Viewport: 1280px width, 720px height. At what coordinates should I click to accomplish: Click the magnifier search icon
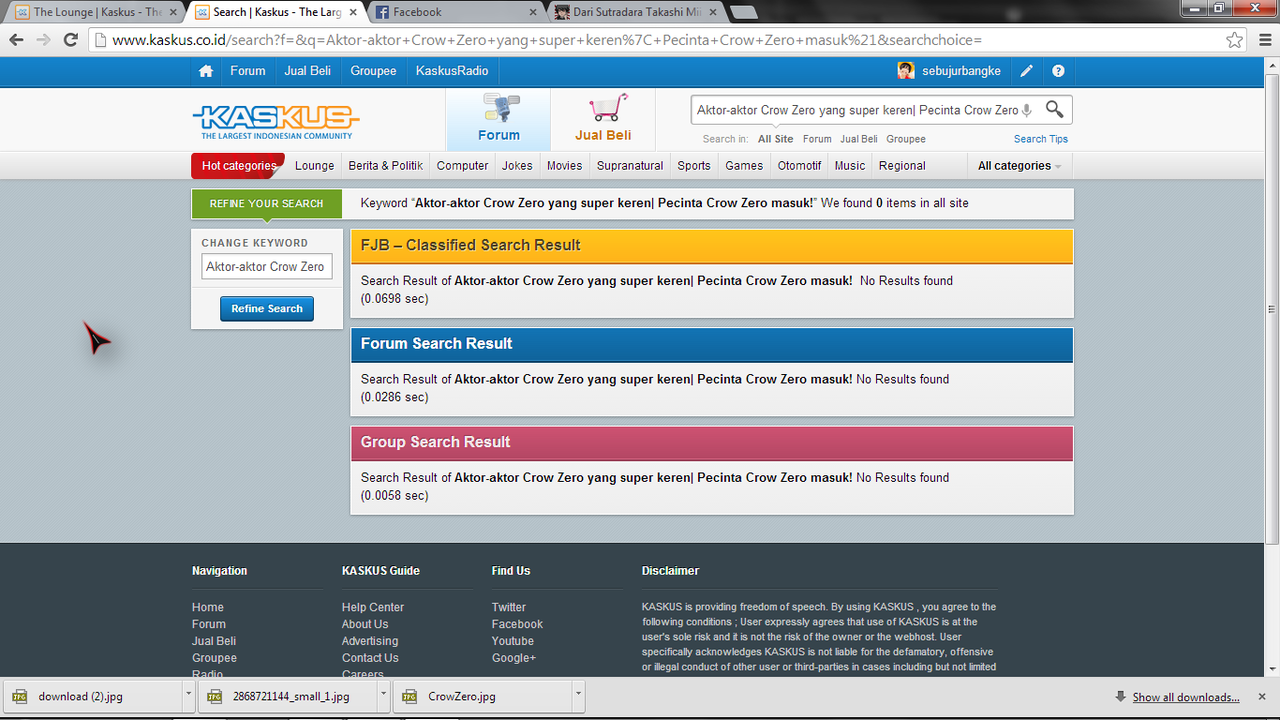click(1055, 109)
